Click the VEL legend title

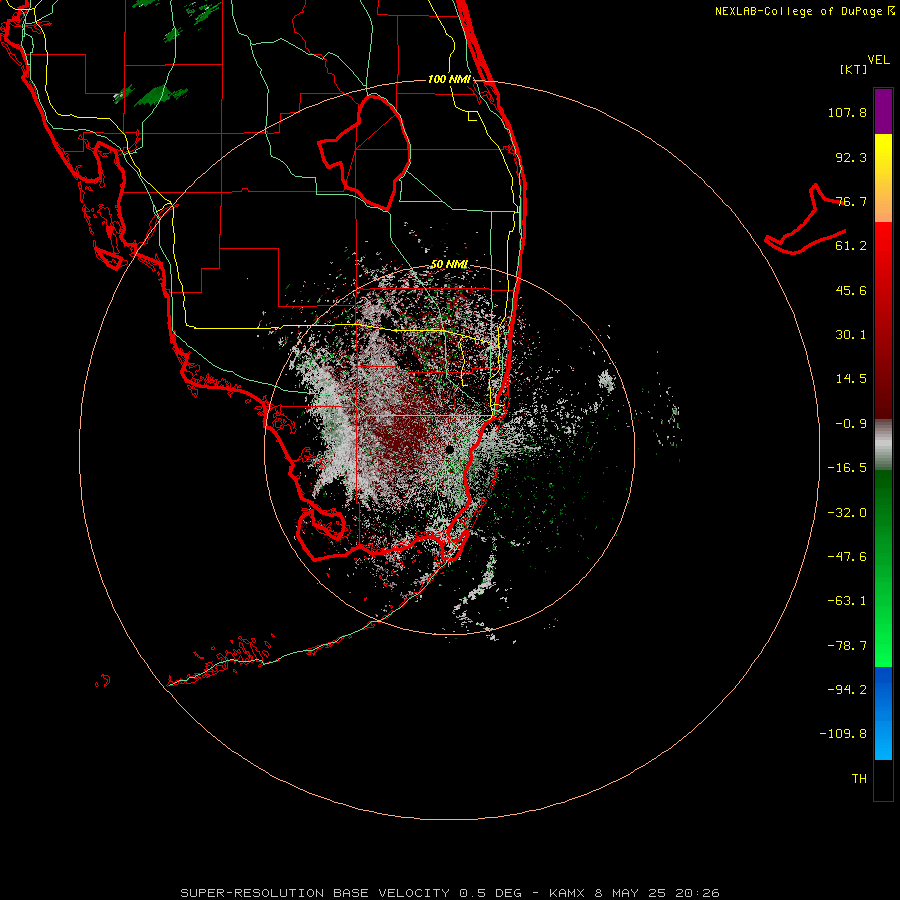878,60
